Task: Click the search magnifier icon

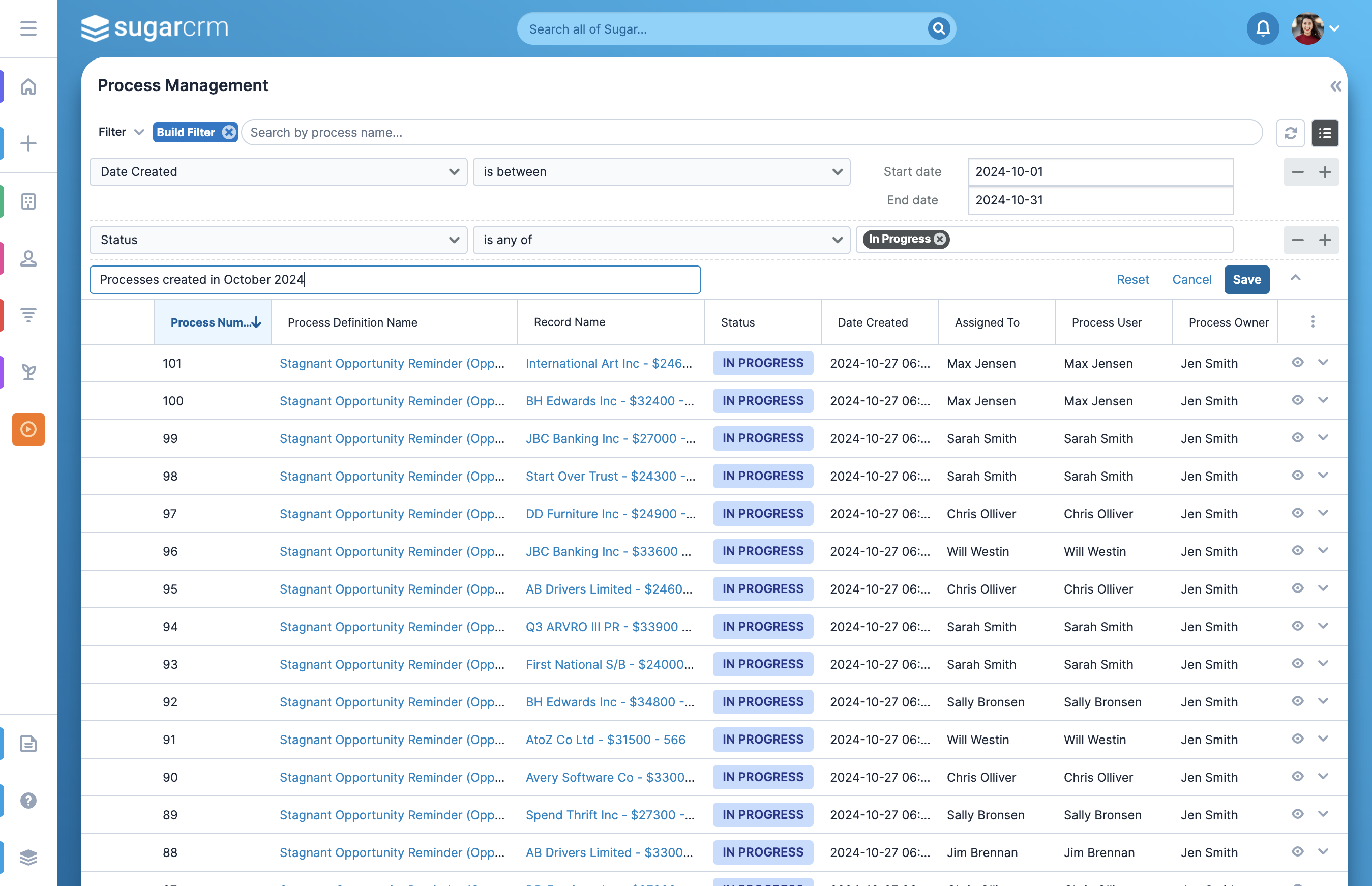Action: point(938,28)
